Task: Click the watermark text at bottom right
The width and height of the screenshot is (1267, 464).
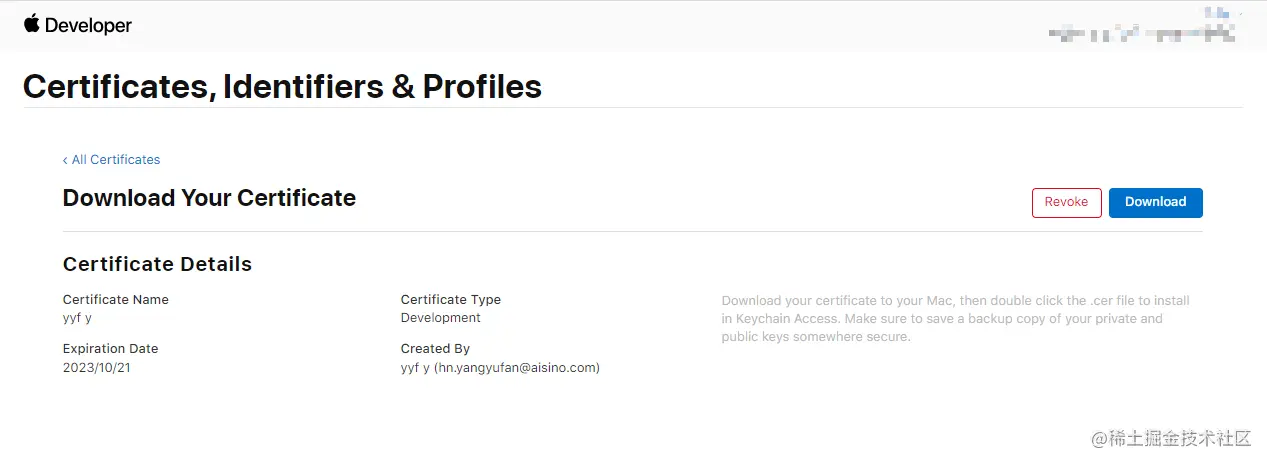Action: 1171,439
